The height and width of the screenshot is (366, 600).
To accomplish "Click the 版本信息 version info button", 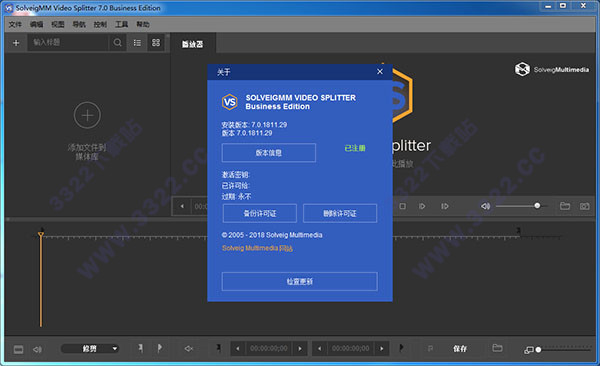I will [x=269, y=153].
